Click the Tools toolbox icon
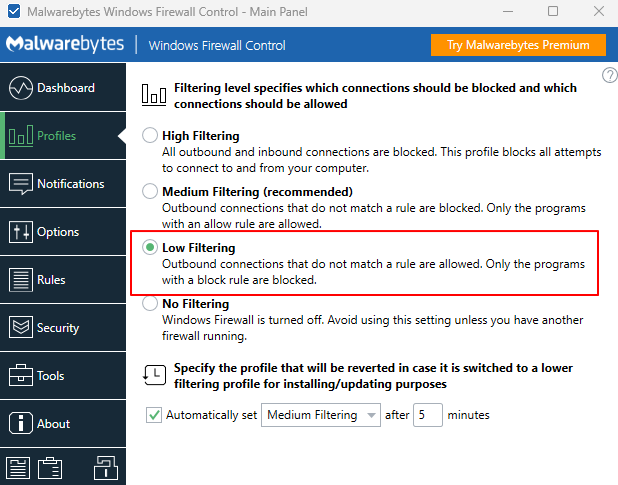 [x=21, y=376]
